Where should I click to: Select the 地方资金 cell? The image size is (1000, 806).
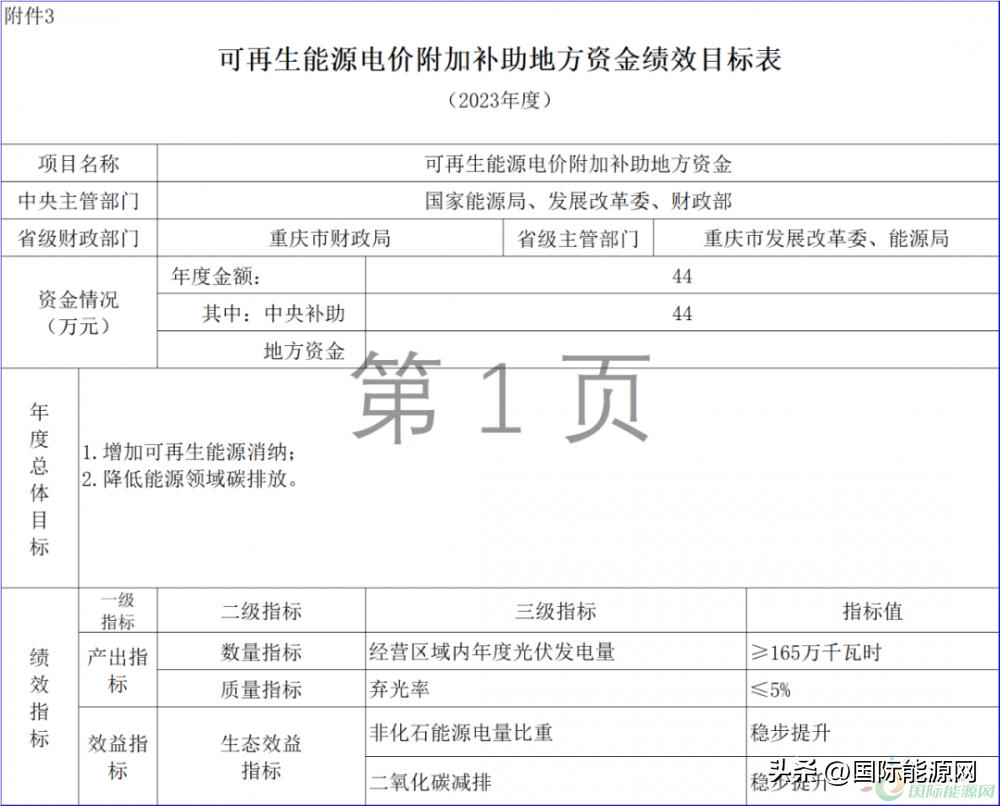point(288,350)
